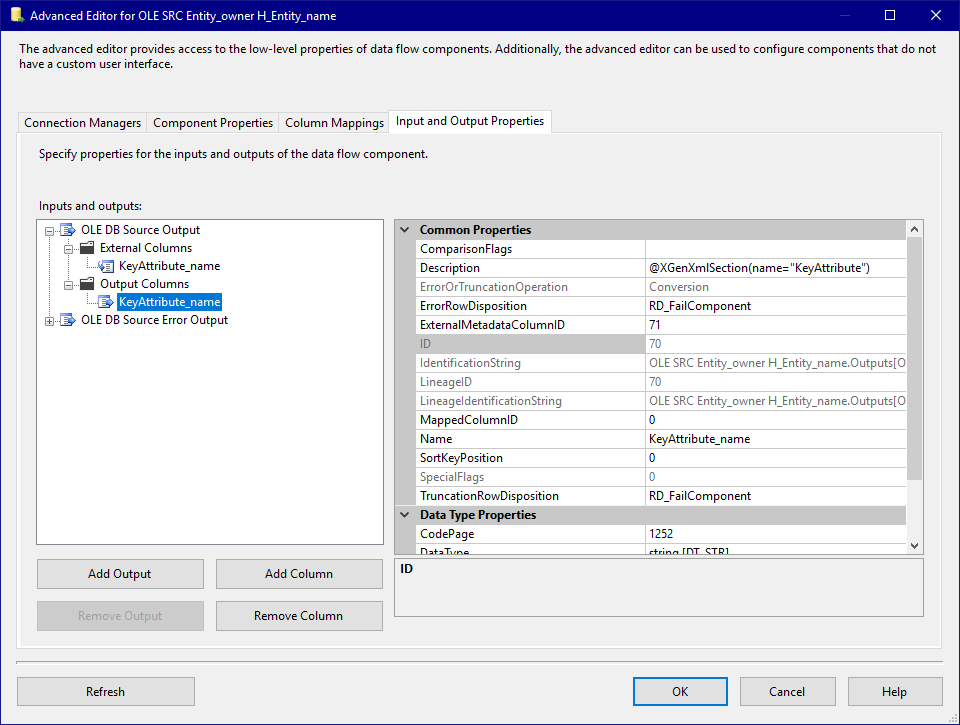Collapse the Output Columns folder
Screen dimensions: 960x725
click(68, 285)
